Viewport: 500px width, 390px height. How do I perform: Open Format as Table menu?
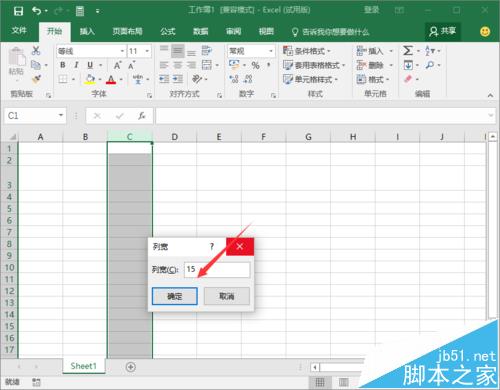pos(314,65)
